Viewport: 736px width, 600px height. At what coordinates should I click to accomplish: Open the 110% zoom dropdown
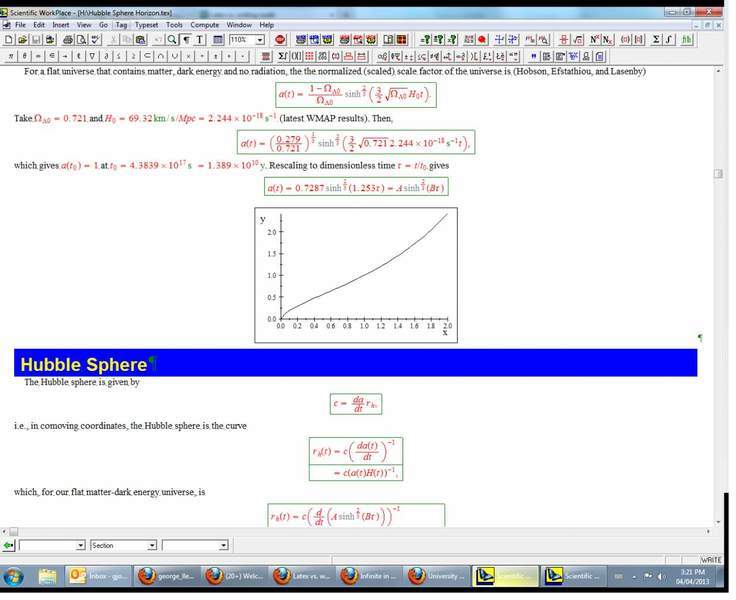click(x=260, y=40)
